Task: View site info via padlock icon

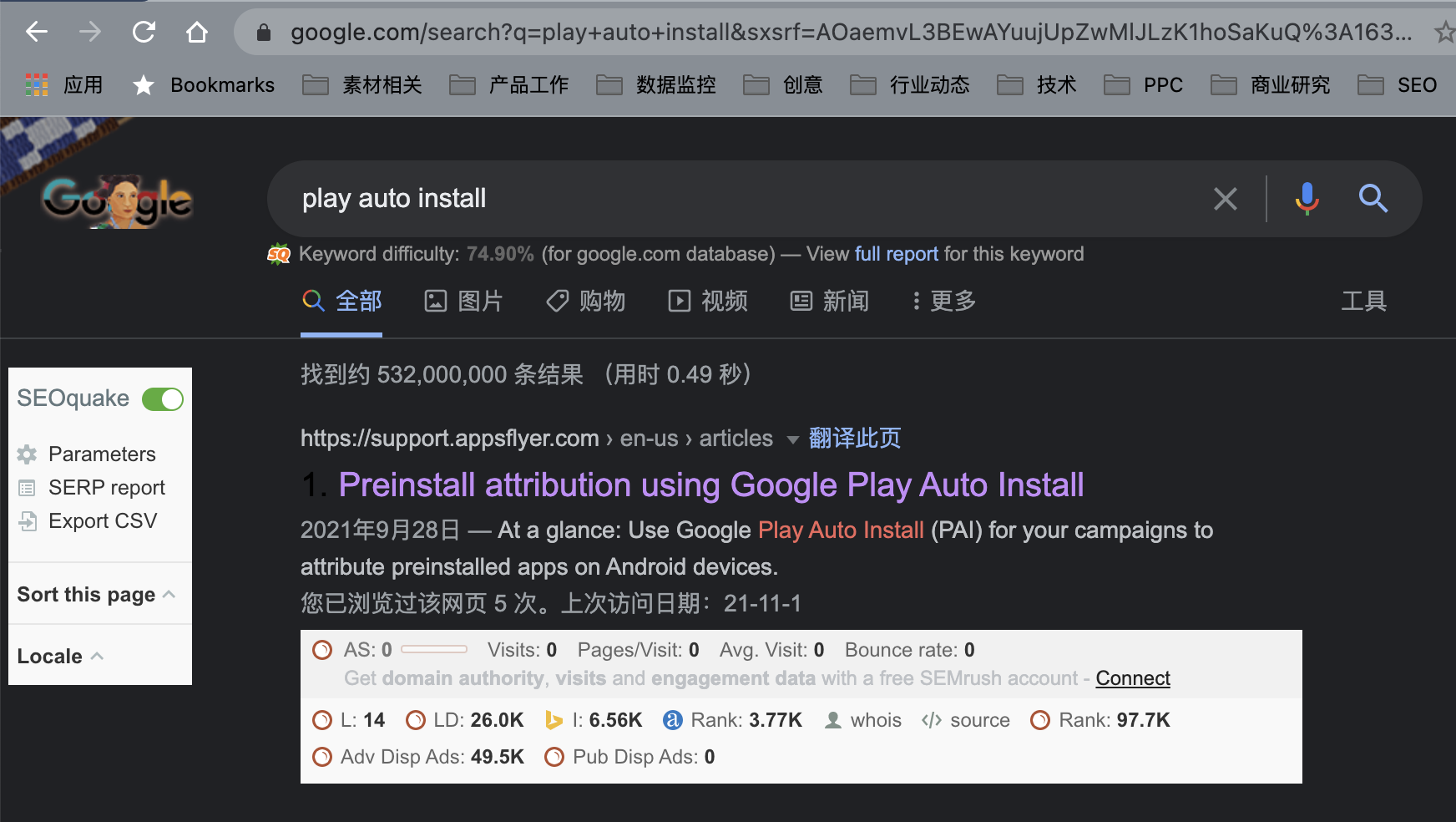Action: click(264, 33)
